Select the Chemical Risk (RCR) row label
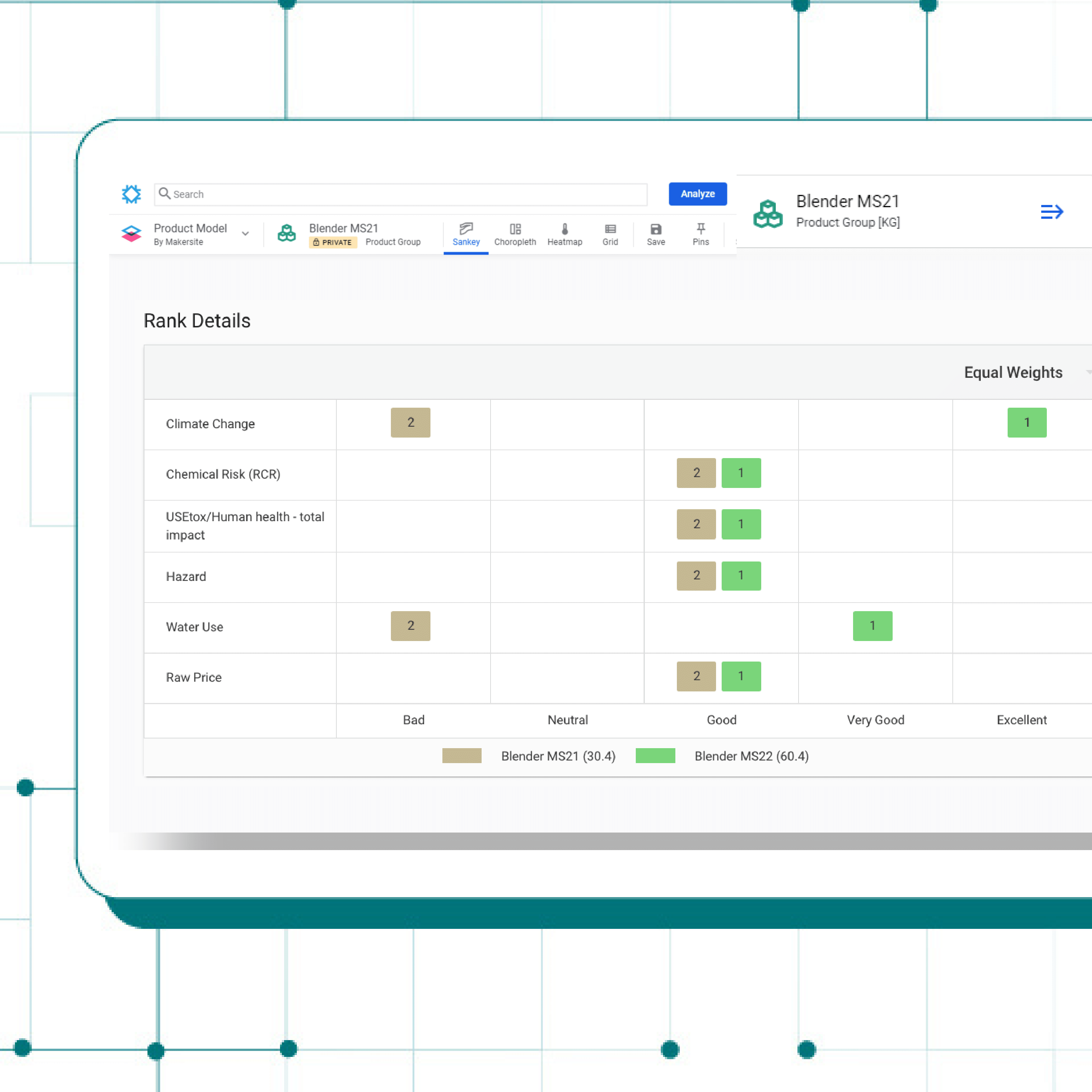 click(223, 474)
